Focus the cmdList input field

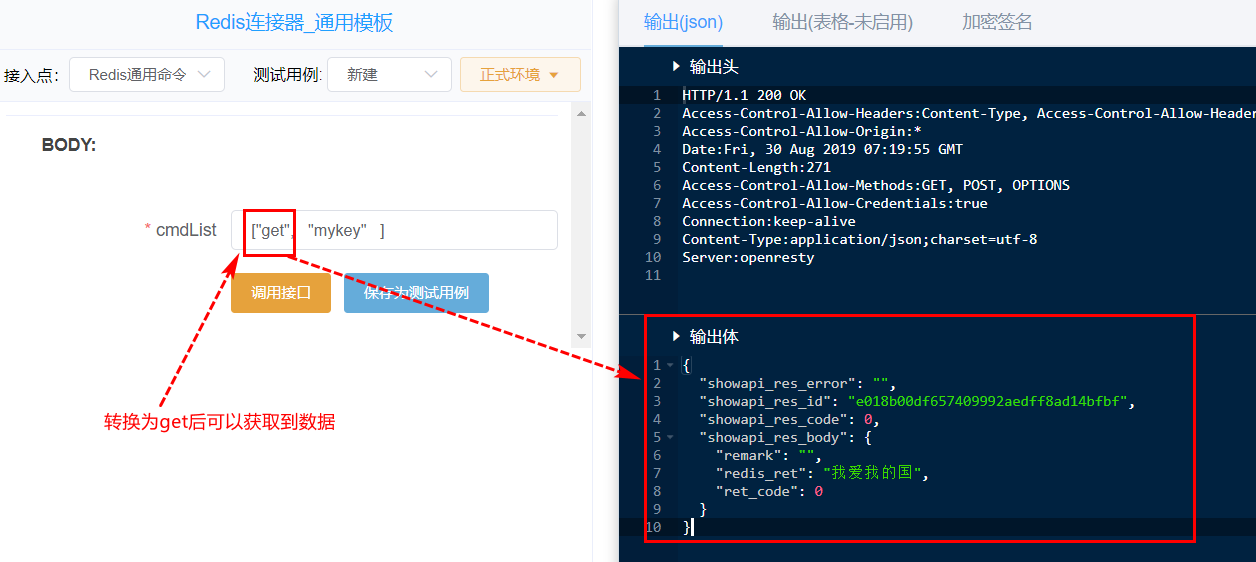(394, 230)
